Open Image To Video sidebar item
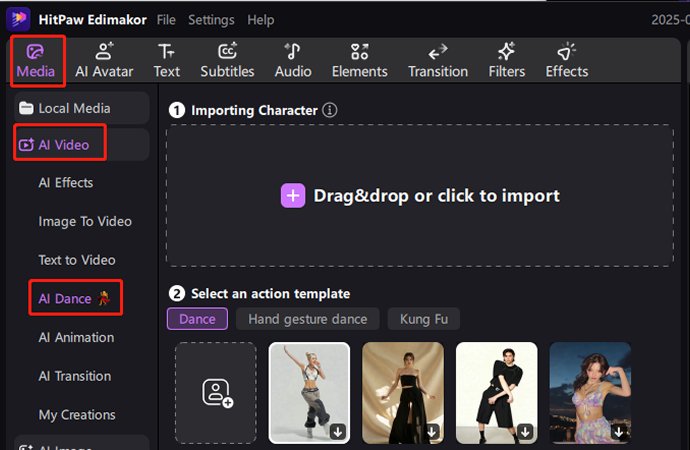This screenshot has height=450, width=690. click(85, 221)
